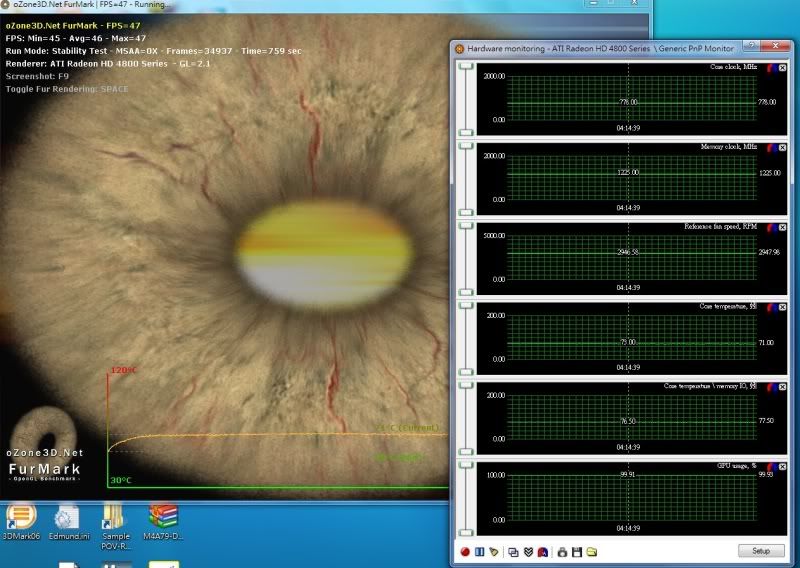Image resolution: width=800 pixels, height=568 pixels.
Task: Click the help question mark in monitoring title bar
Action: click(x=751, y=46)
